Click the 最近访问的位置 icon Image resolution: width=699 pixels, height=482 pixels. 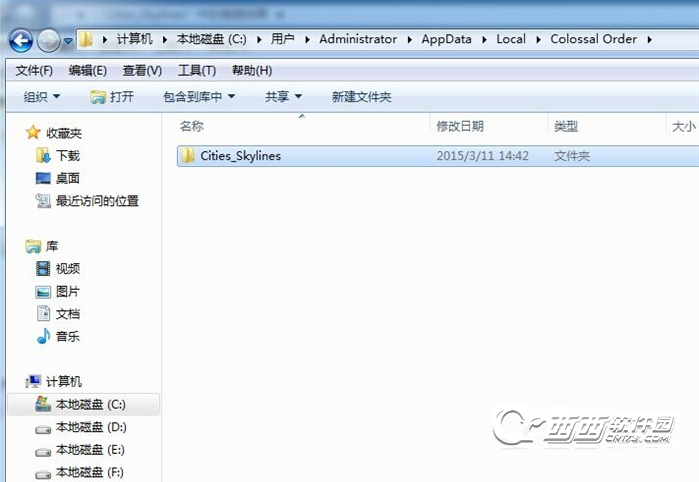tap(43, 201)
